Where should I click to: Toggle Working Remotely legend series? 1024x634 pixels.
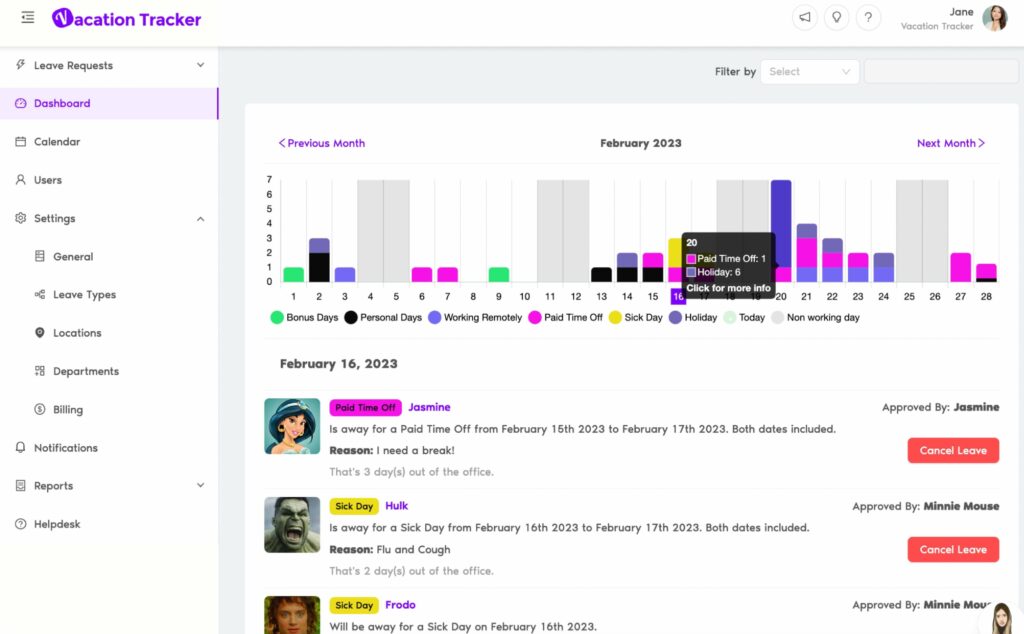point(476,317)
